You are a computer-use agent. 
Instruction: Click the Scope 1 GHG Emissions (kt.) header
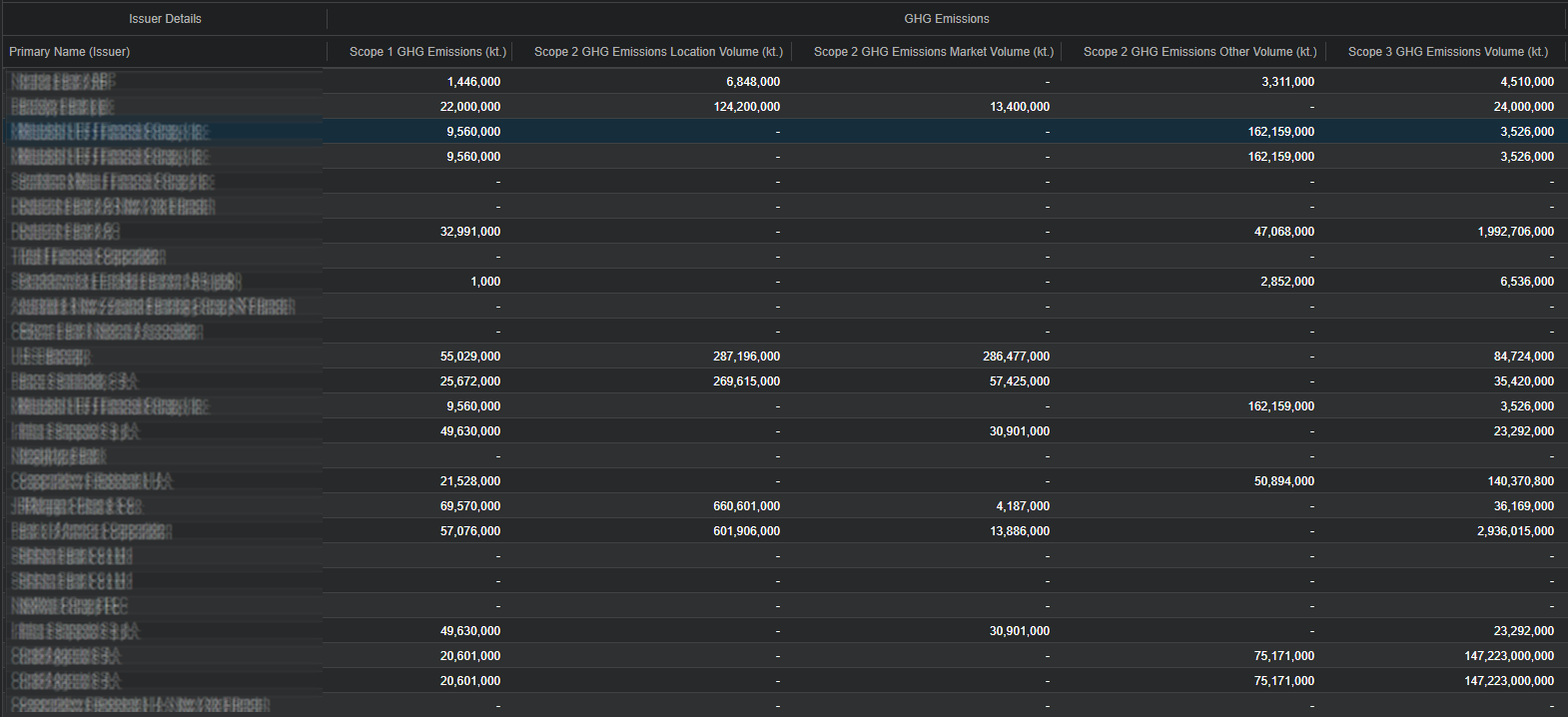[427, 52]
